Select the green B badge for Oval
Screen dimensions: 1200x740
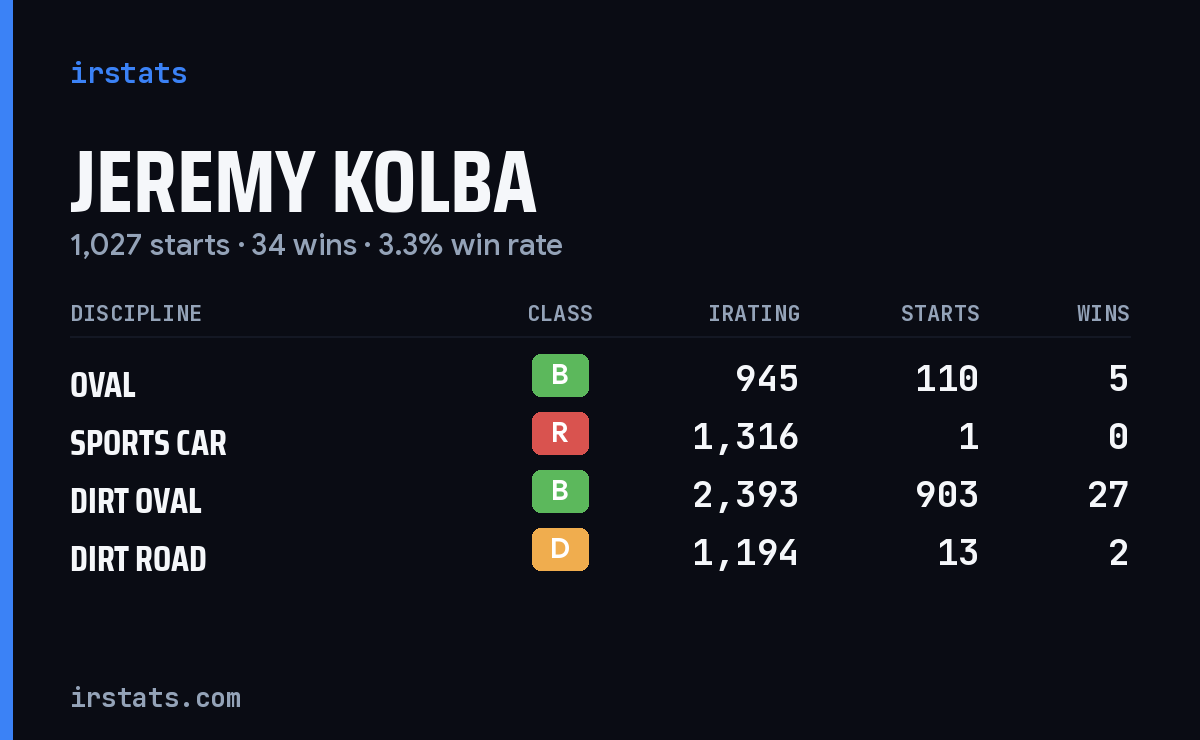pos(560,375)
